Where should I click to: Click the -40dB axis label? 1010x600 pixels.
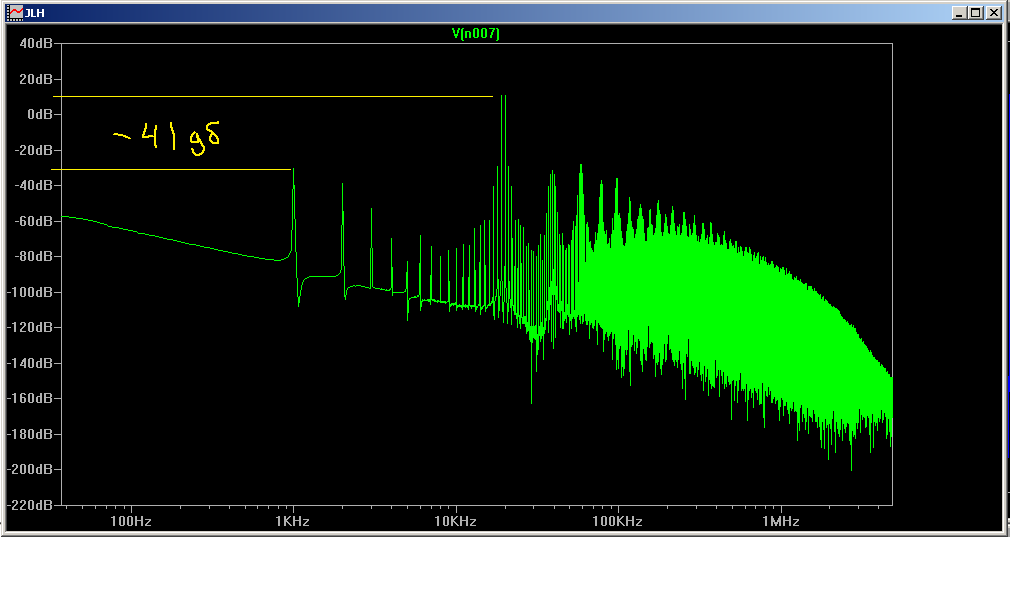[33, 186]
